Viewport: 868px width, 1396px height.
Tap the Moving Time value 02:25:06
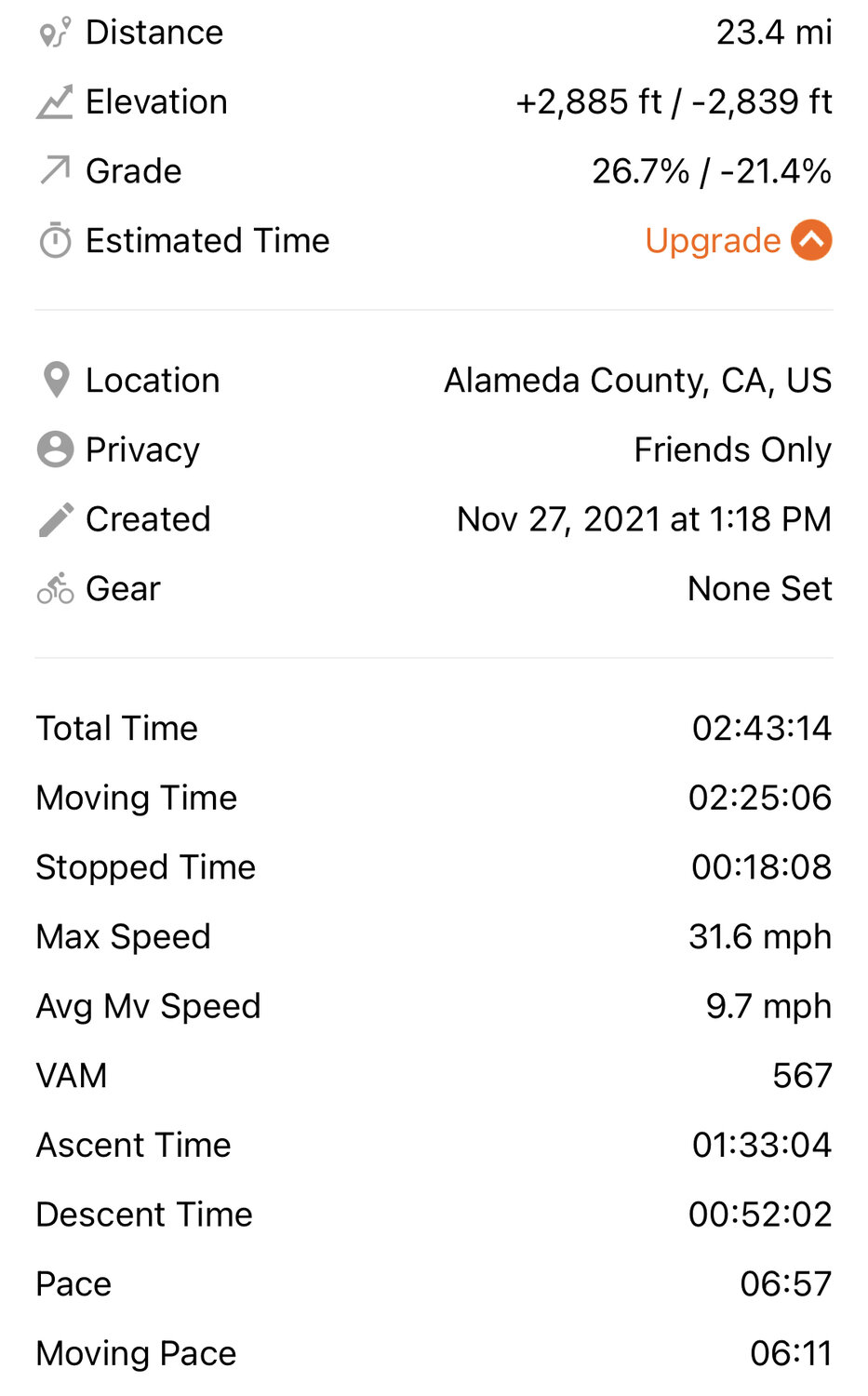pos(759,798)
